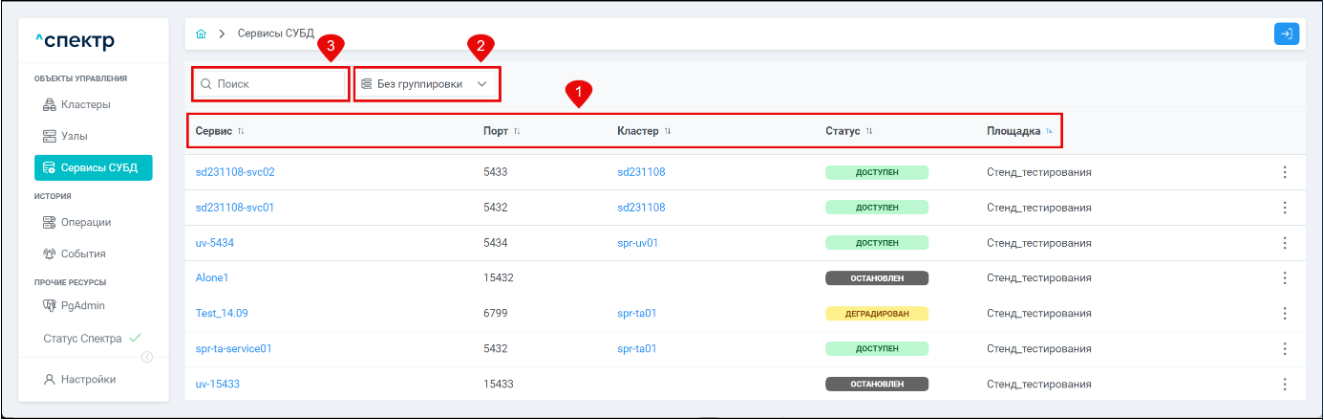
Task: Open service link sd231108-svc01
Action: (x=235, y=207)
